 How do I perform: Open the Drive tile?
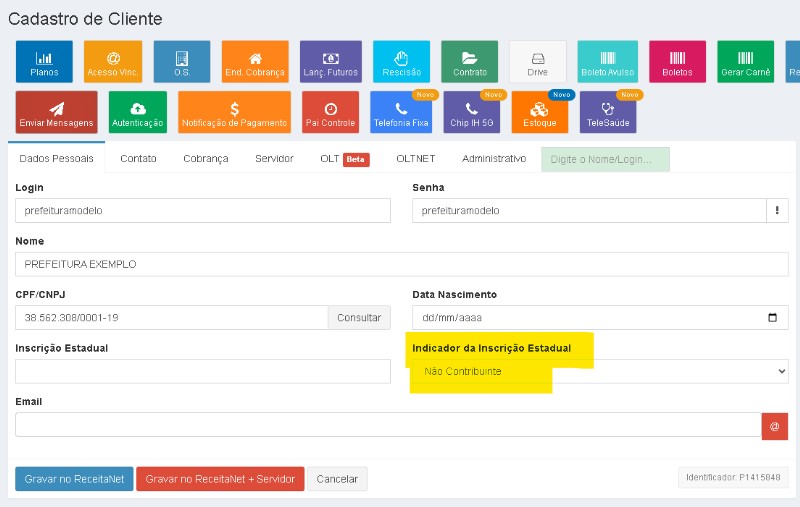pyautogui.click(x=538, y=62)
